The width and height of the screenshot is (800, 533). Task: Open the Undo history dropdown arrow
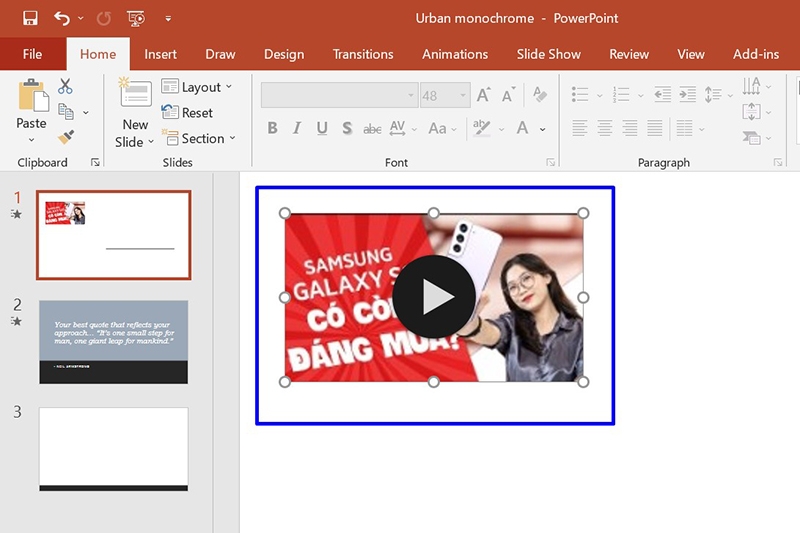pos(81,18)
